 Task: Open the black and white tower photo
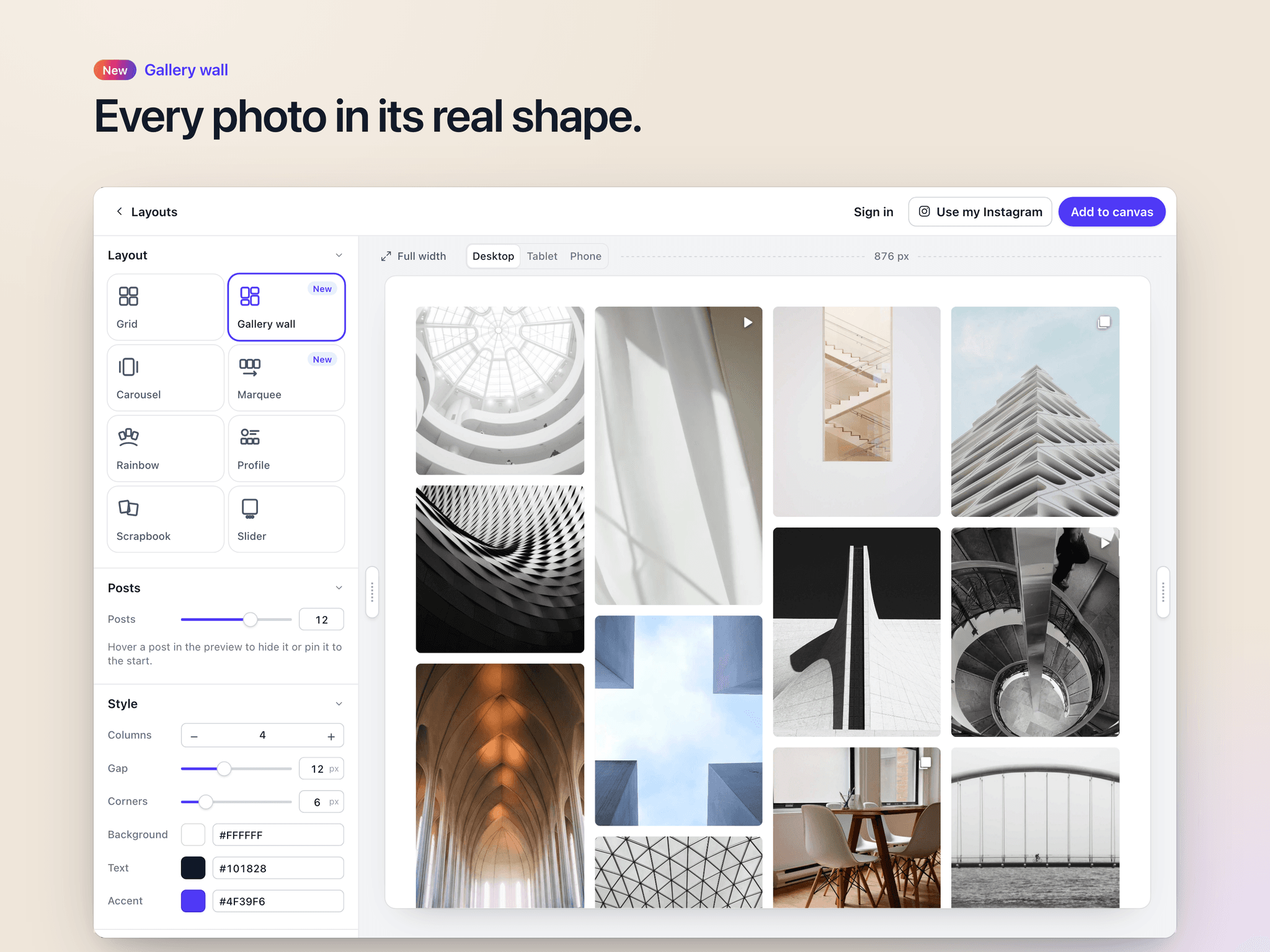(856, 632)
